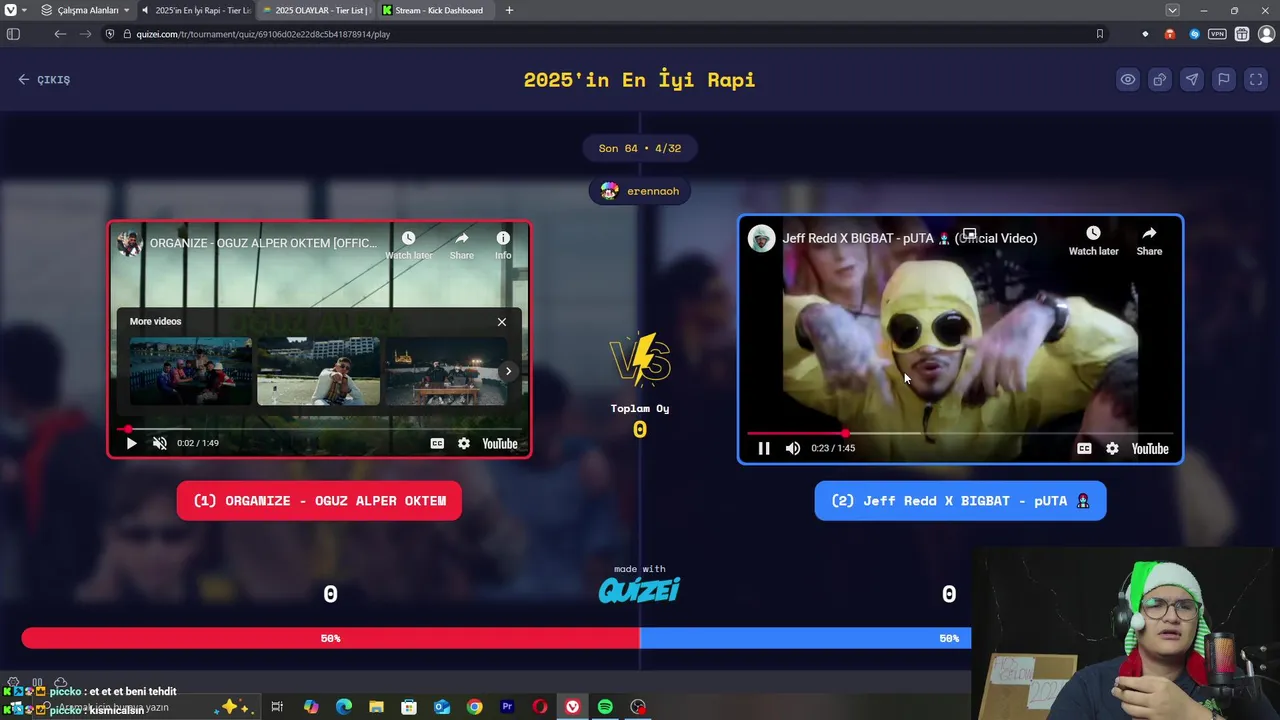
Task: Pause the Jeff Redd X BIGBAT video
Action: pyautogui.click(x=763, y=448)
